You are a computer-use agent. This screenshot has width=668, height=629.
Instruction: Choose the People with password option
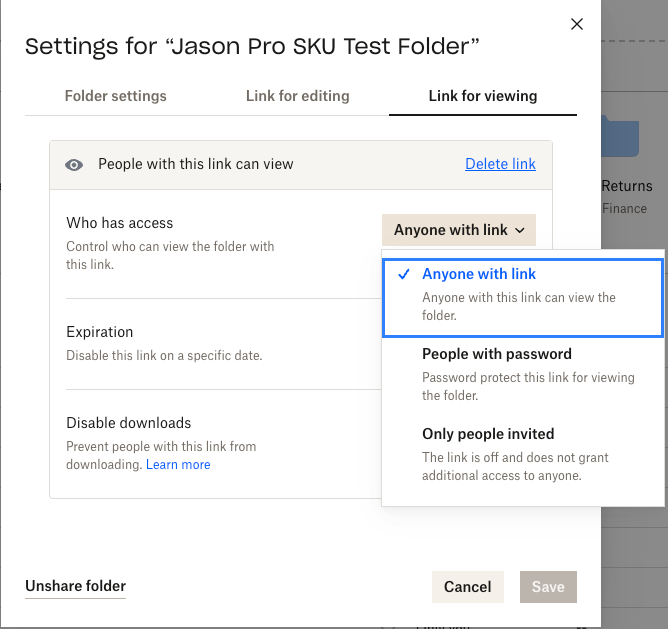[x=497, y=354]
